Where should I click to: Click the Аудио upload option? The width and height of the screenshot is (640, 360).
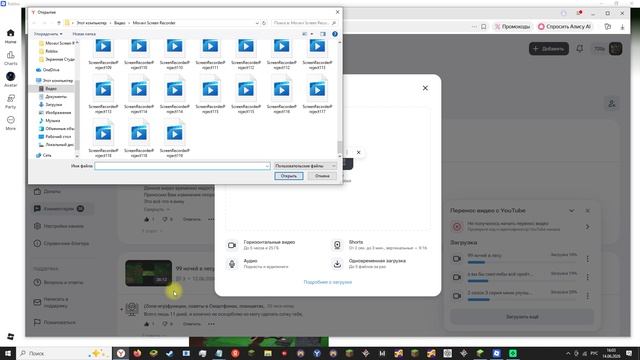tap(258, 264)
